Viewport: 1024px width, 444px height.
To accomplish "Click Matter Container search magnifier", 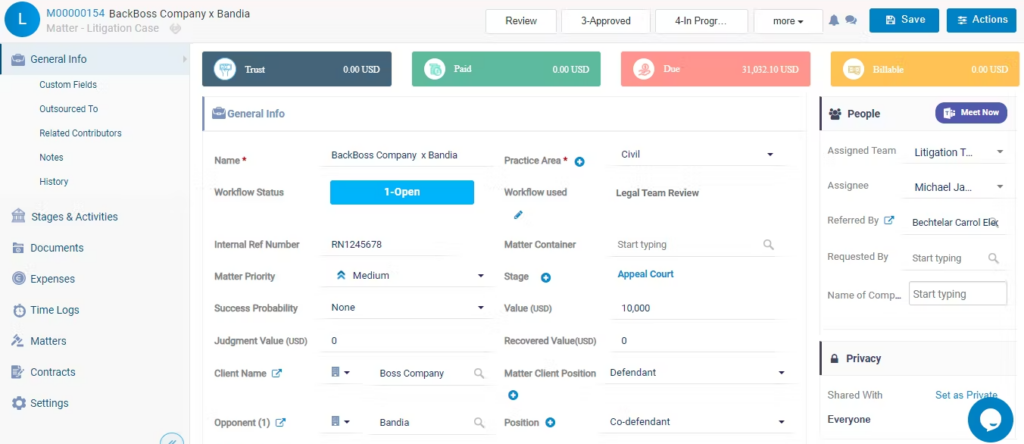I will (769, 245).
